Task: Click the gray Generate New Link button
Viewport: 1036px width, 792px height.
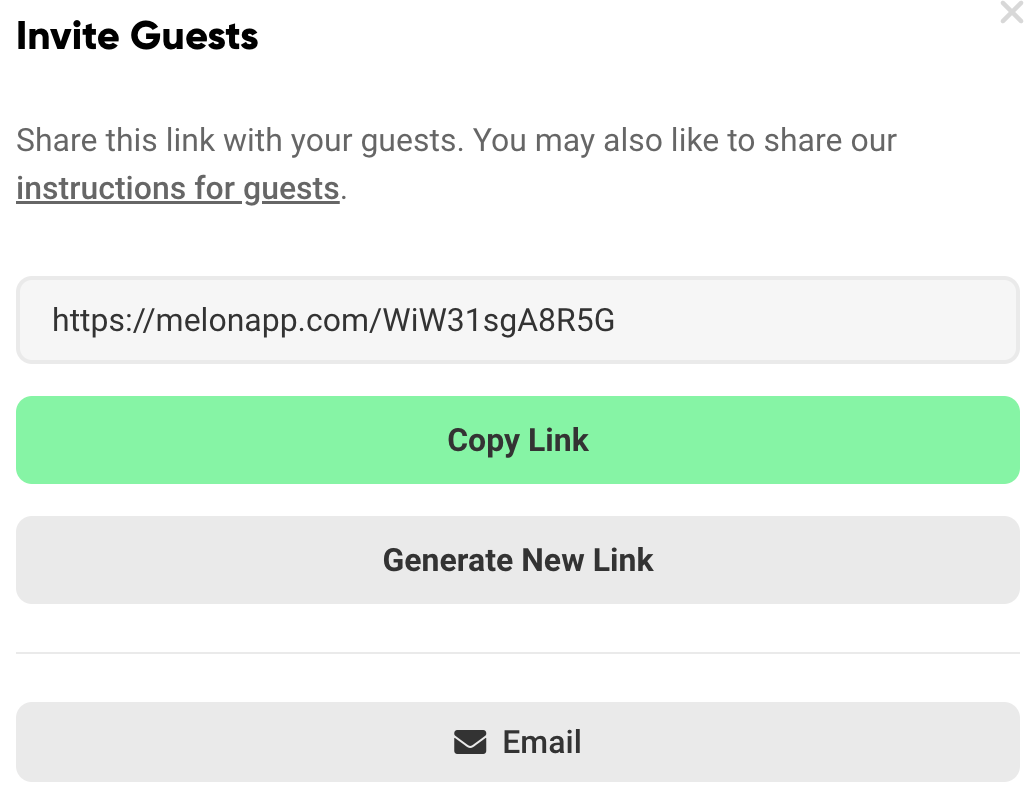Action: point(518,560)
